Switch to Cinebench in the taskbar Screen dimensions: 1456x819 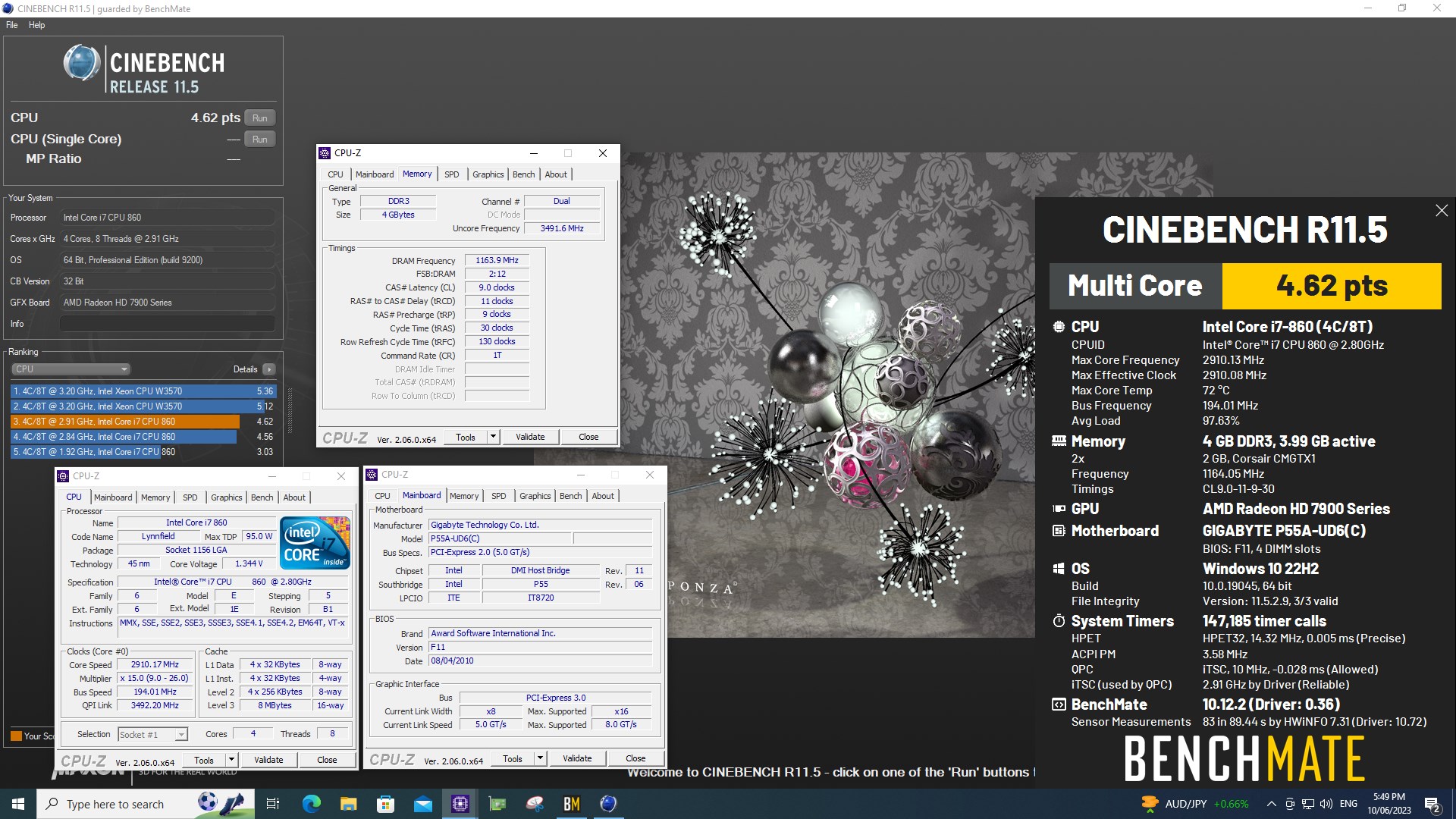point(608,804)
